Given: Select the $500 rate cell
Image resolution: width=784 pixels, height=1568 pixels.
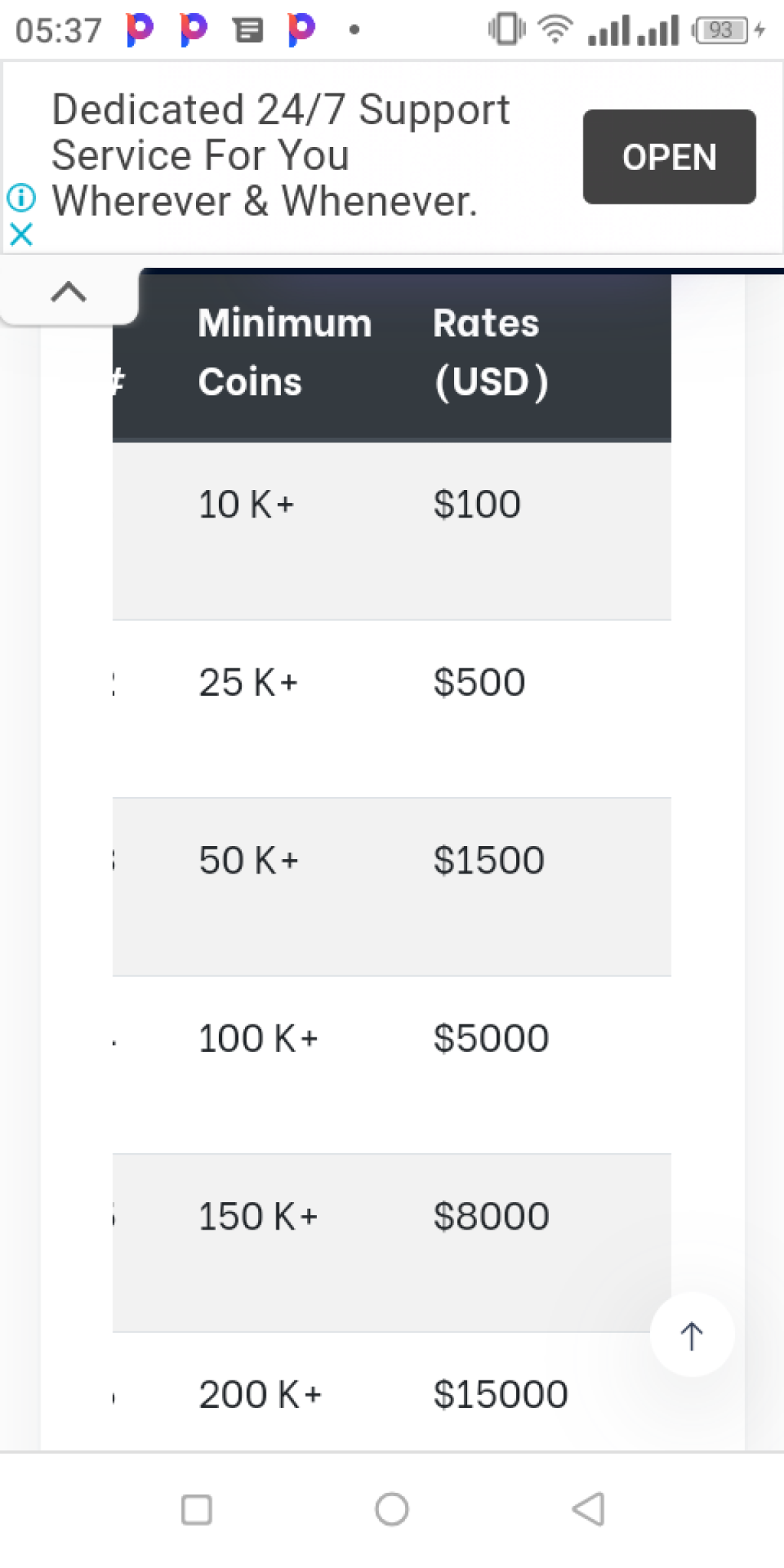Looking at the screenshot, I should pyautogui.click(x=479, y=682).
